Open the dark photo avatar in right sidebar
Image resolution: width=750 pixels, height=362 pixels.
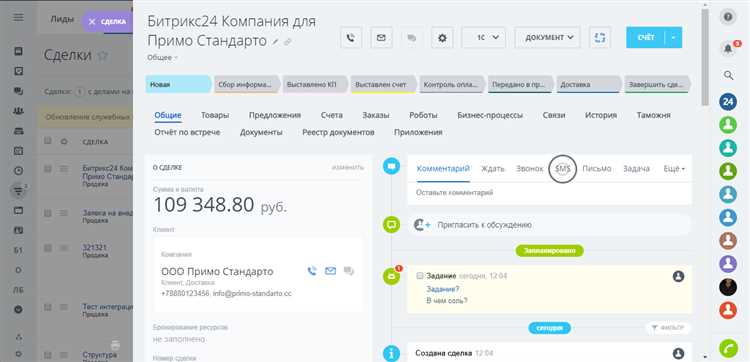(x=728, y=287)
